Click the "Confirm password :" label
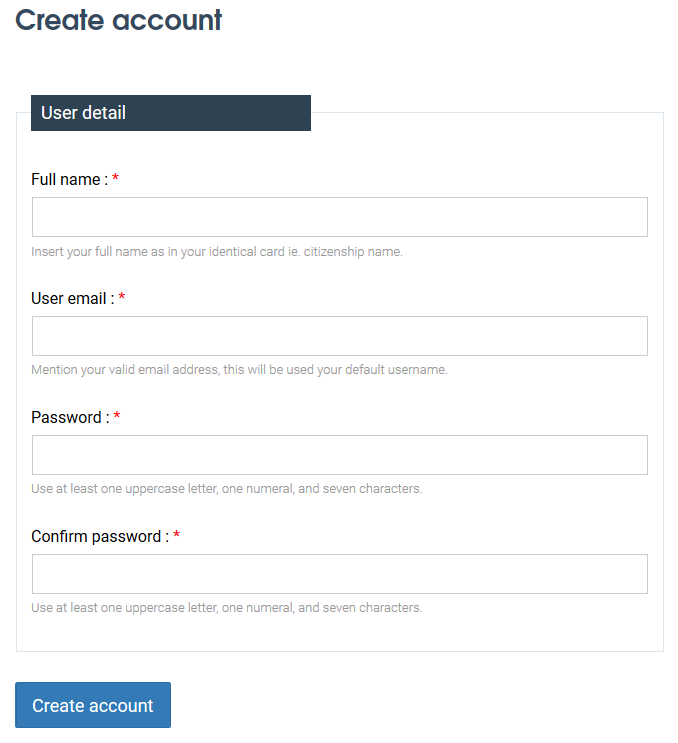Screen dimensions: 678x743 point(100,536)
